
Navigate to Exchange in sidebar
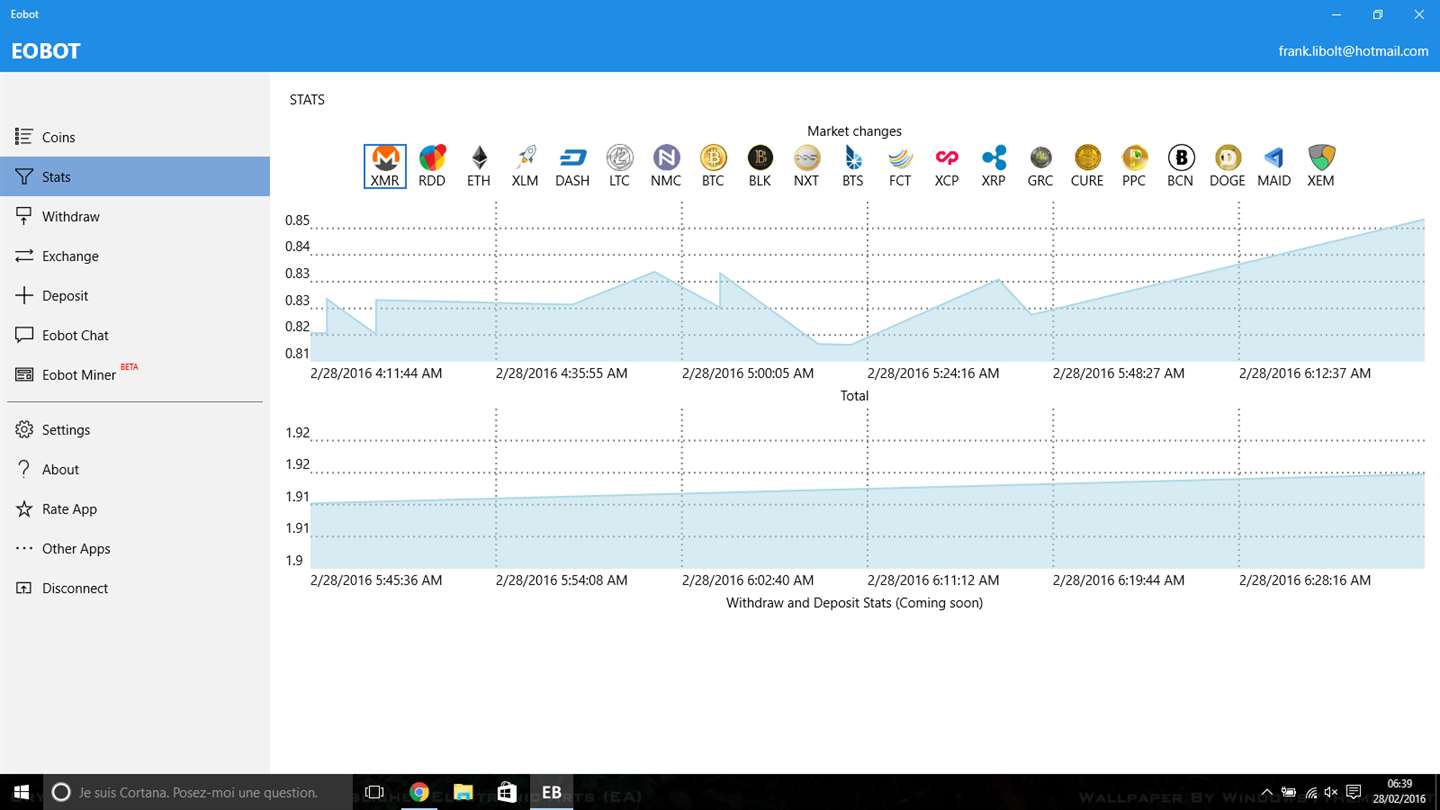[x=135, y=256]
